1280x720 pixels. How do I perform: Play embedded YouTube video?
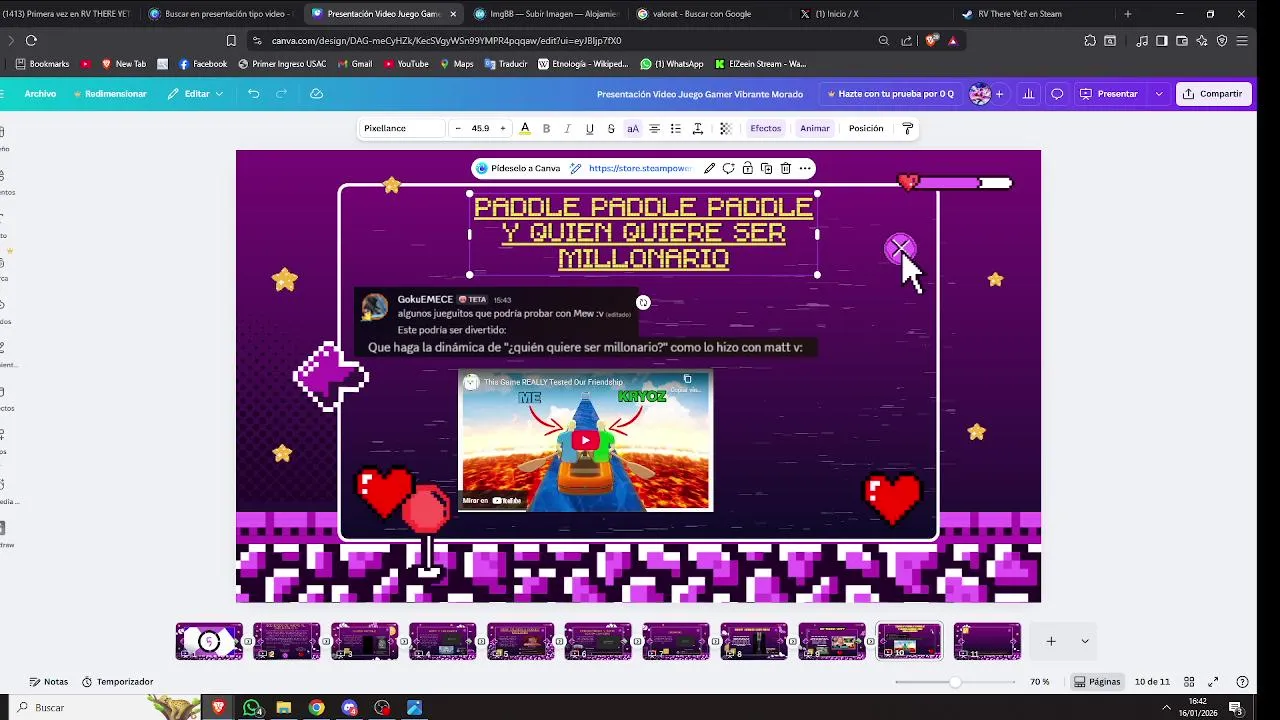point(586,440)
